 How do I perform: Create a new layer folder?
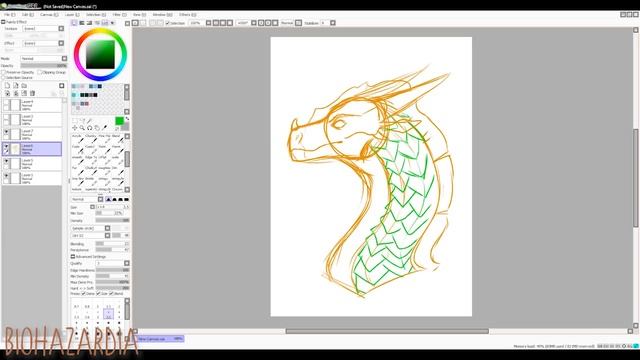(x=24, y=85)
